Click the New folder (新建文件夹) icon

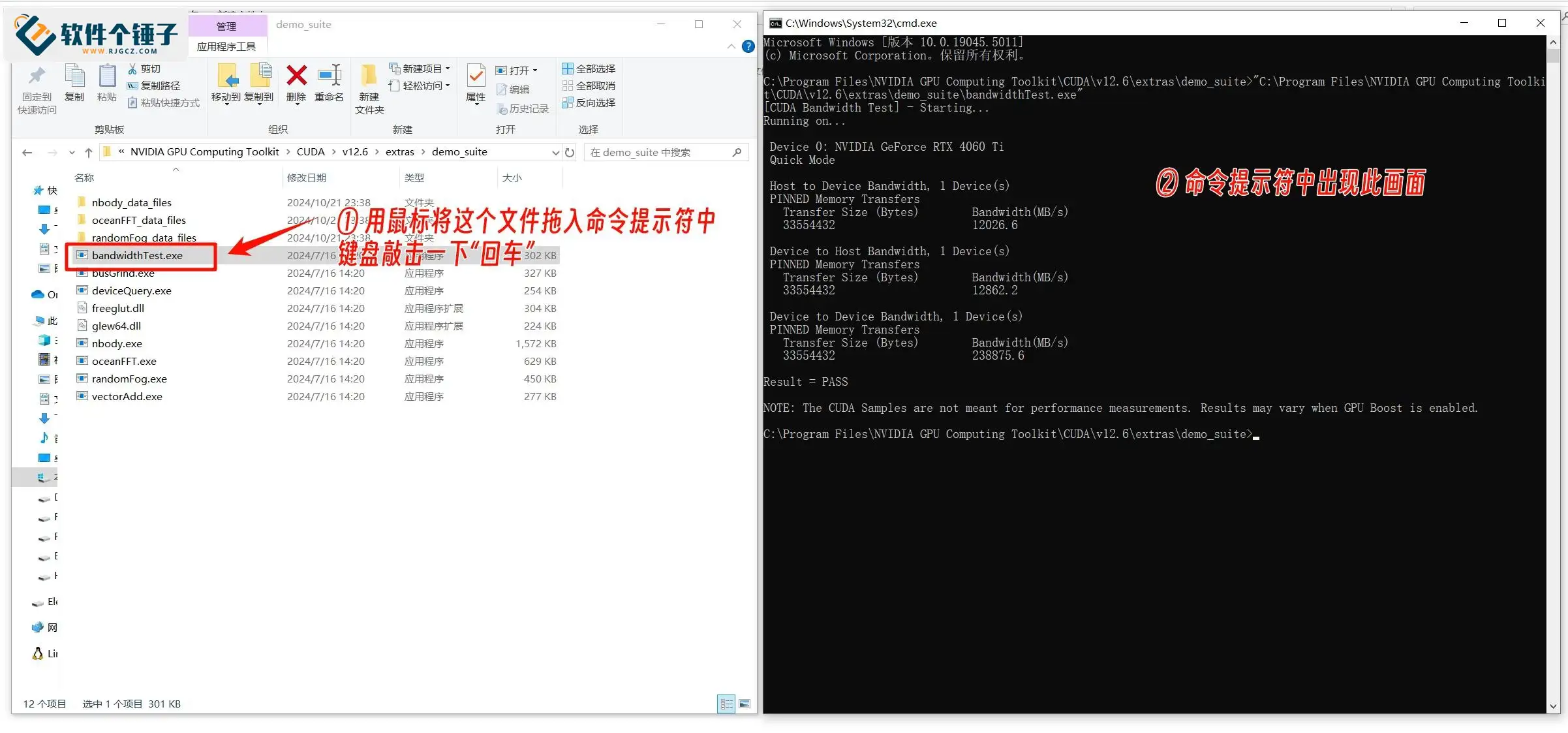[369, 76]
